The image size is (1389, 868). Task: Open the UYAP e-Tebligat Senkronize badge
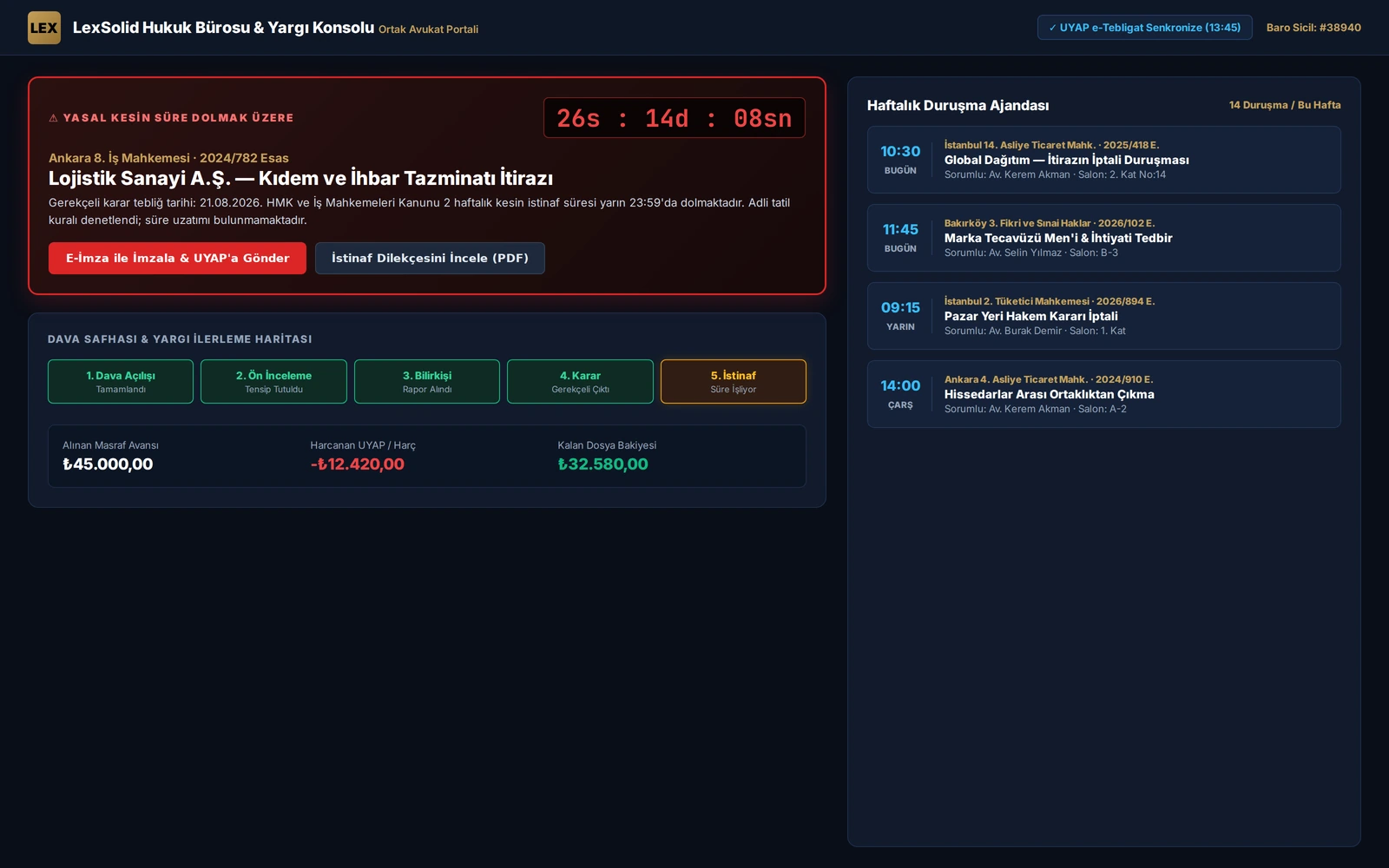point(1144,28)
